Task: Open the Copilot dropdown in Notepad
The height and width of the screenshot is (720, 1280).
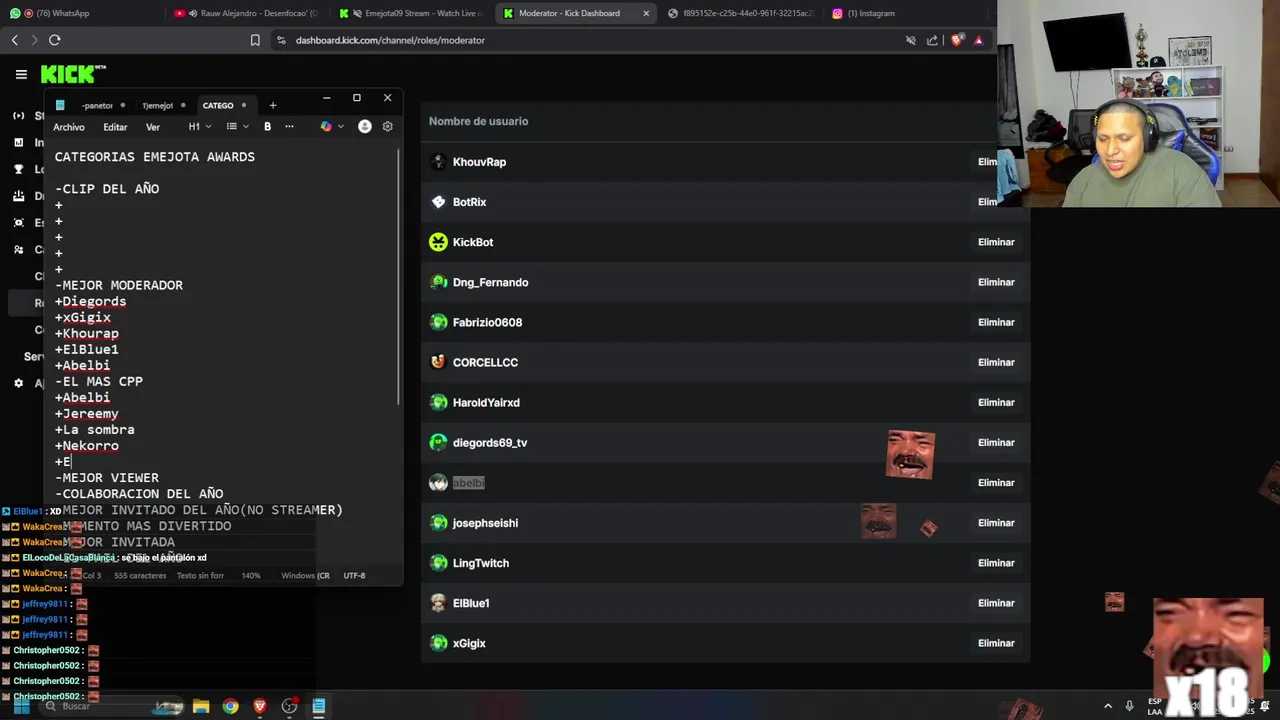Action: coord(331,126)
